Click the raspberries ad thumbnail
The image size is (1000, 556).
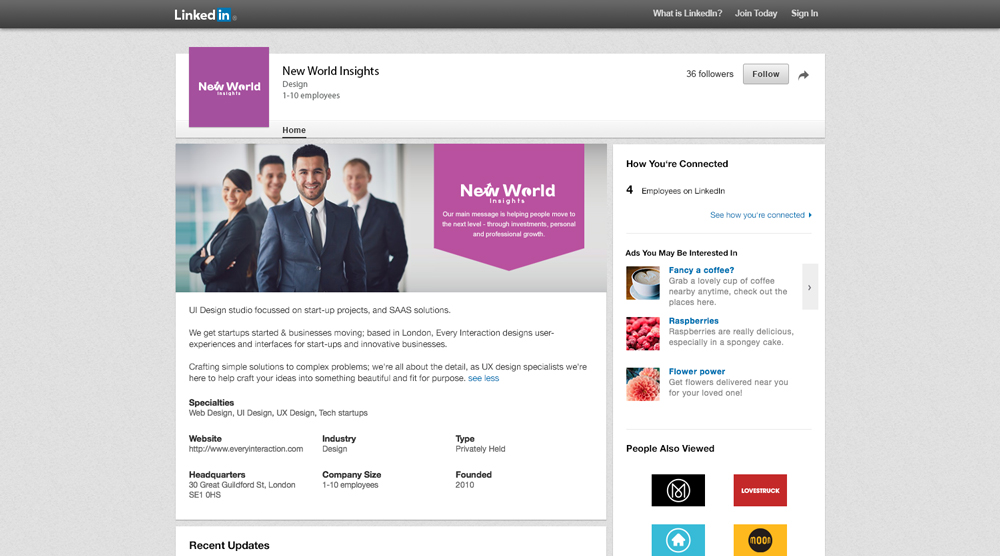(x=643, y=333)
